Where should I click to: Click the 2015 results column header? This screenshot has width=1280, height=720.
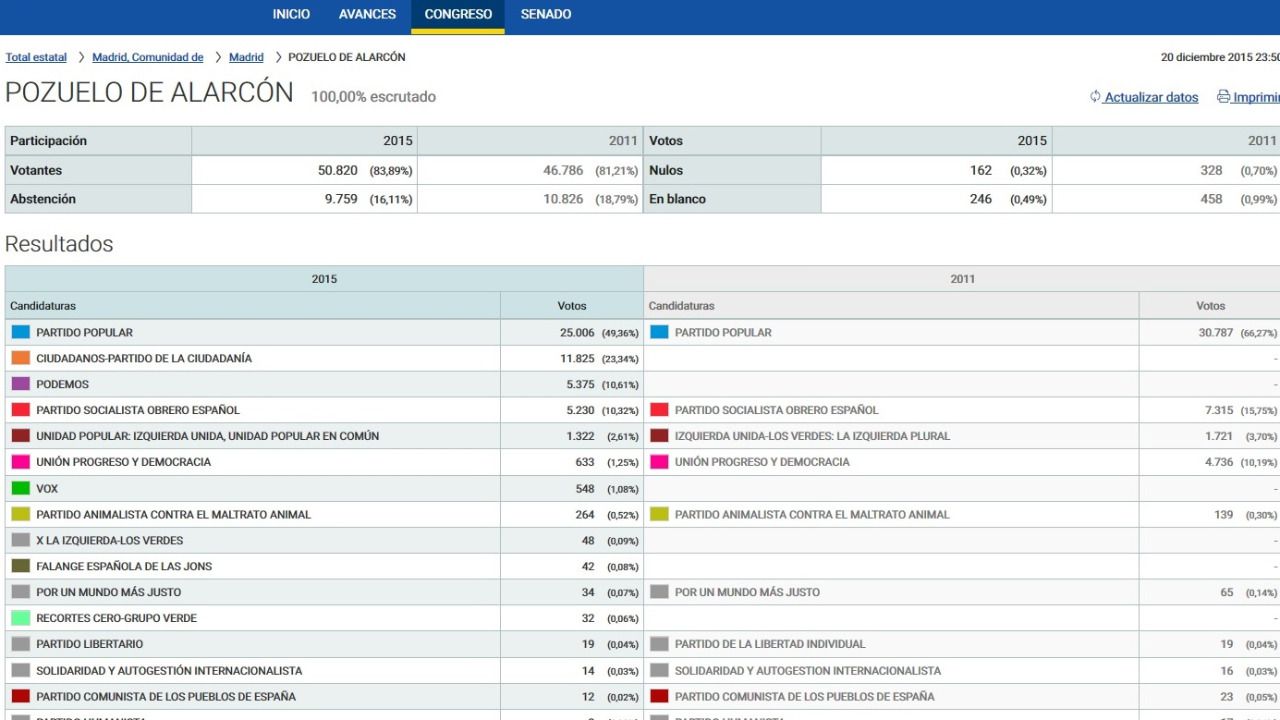coord(324,279)
